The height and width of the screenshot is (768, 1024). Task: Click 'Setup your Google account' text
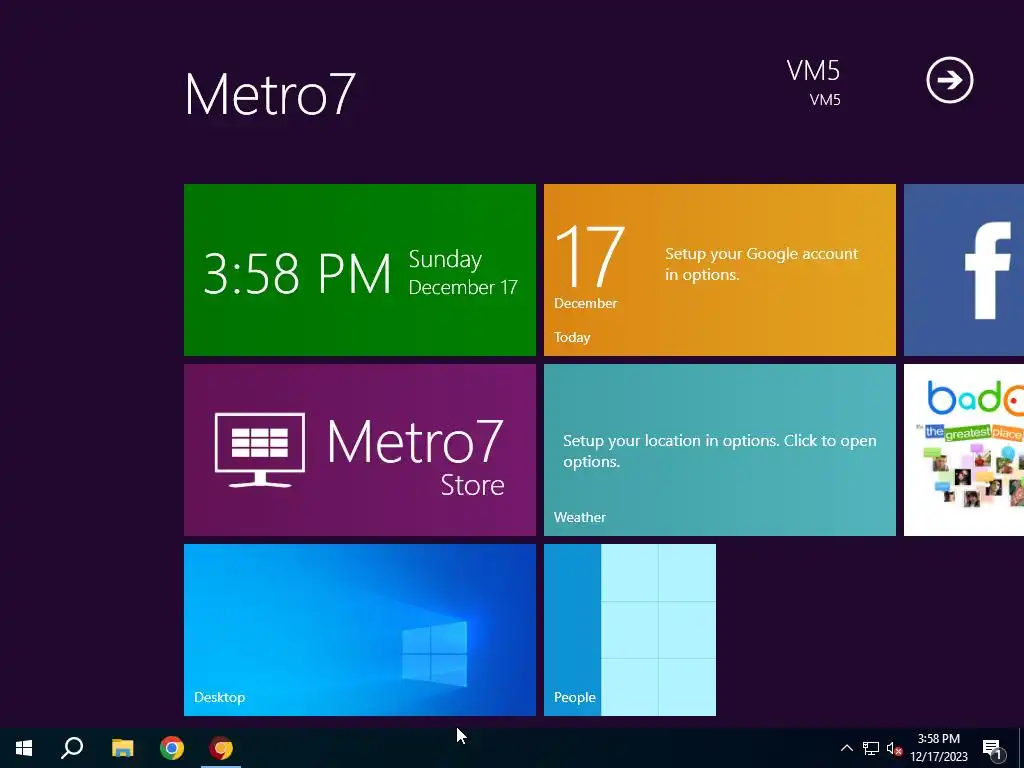point(761,264)
